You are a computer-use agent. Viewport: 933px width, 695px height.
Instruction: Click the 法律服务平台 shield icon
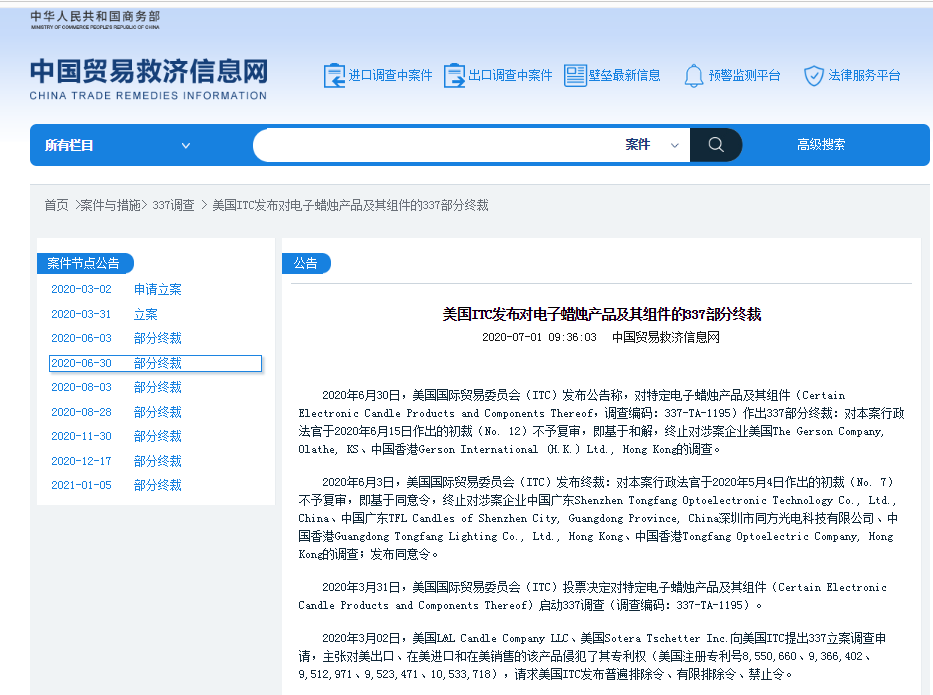click(813, 76)
